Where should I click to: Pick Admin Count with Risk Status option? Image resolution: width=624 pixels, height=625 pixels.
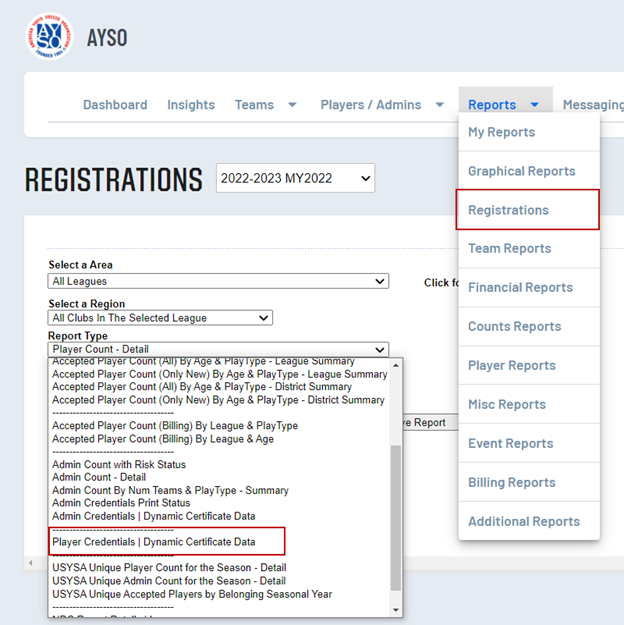[x=119, y=464]
